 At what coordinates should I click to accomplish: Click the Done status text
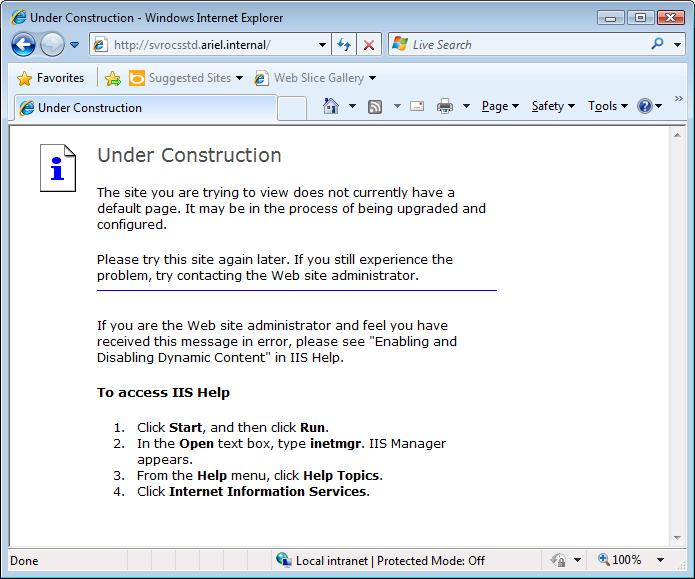24,561
